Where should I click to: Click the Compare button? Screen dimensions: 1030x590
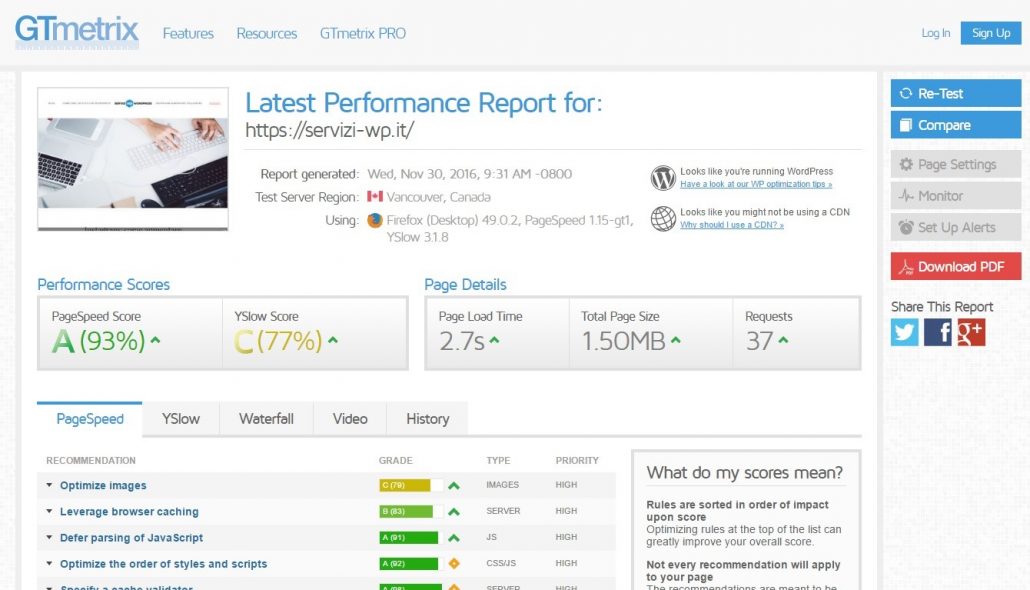956,125
